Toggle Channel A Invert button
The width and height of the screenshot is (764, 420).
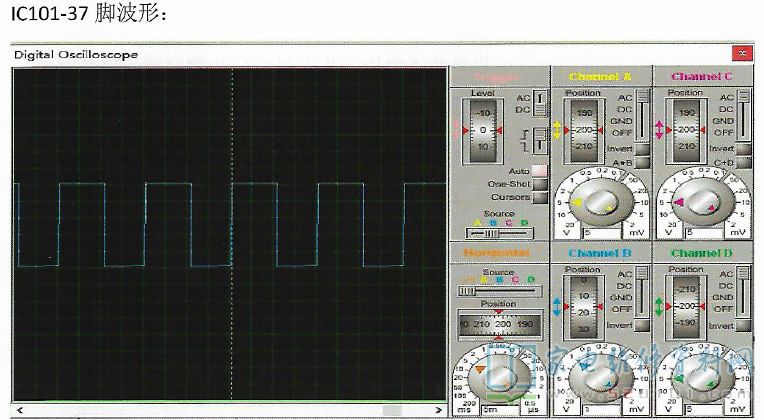point(642,148)
